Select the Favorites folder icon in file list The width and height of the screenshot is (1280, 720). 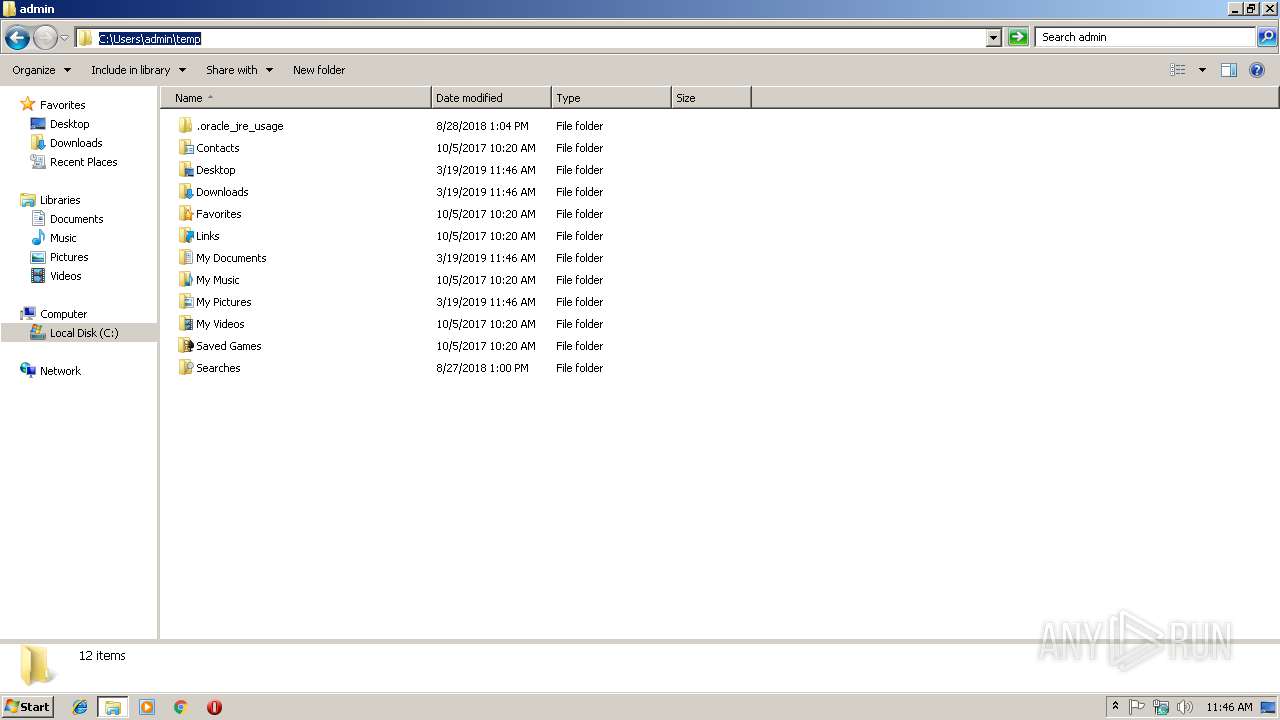pos(185,214)
